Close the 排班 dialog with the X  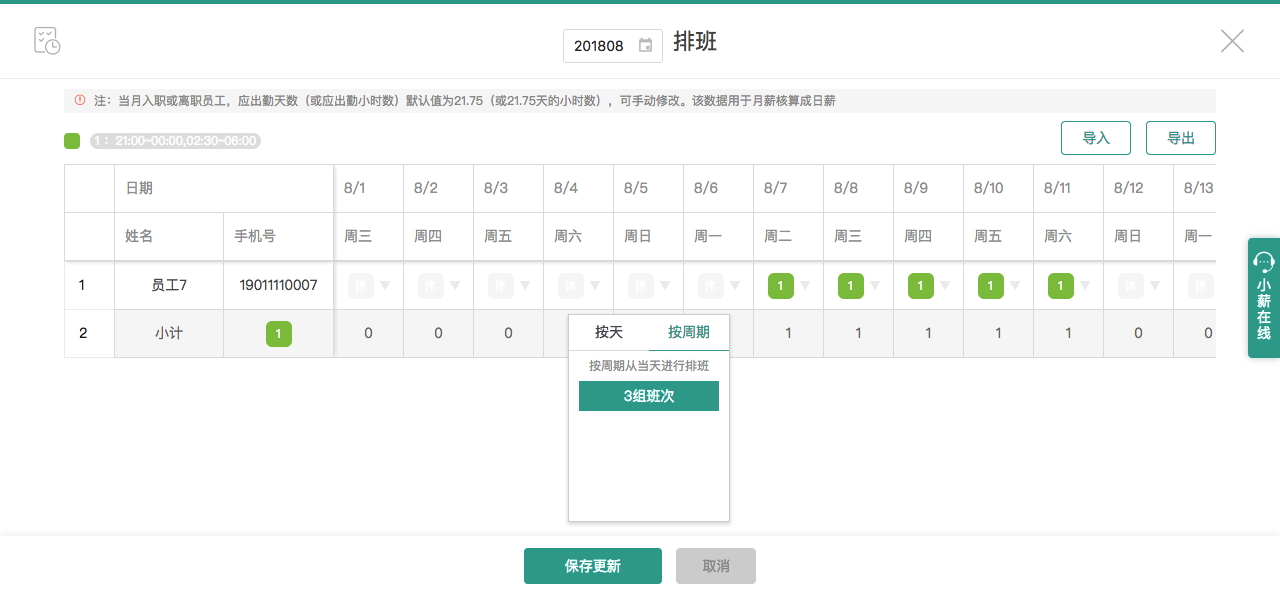[1232, 41]
